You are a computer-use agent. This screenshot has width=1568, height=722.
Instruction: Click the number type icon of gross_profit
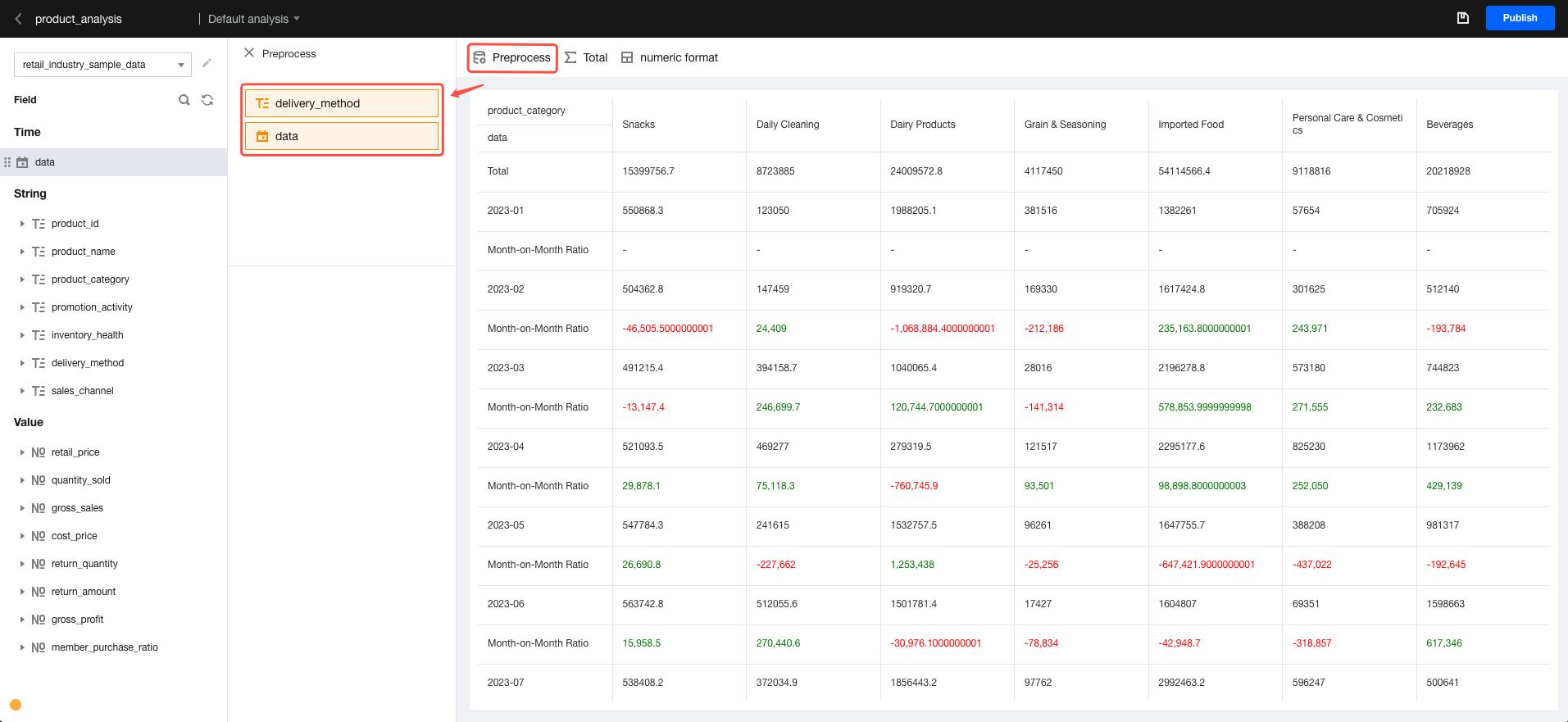click(39, 620)
